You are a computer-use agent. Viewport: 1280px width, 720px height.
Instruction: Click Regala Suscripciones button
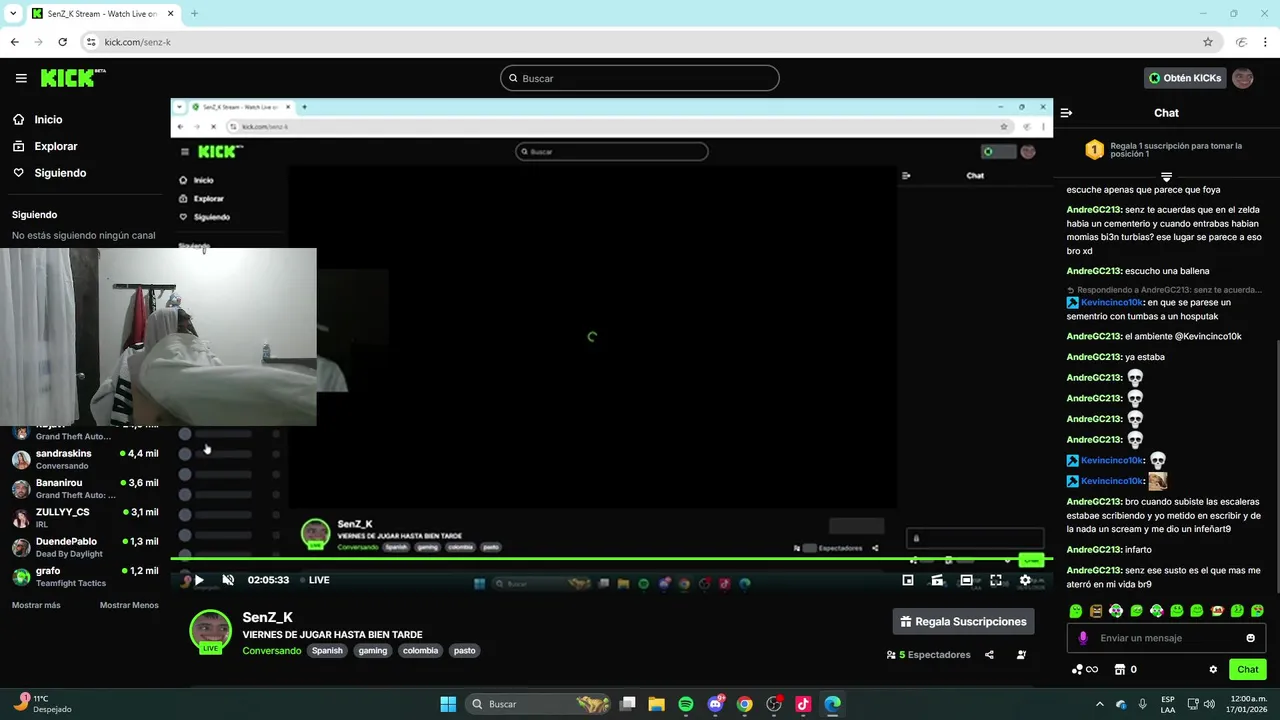(x=963, y=621)
